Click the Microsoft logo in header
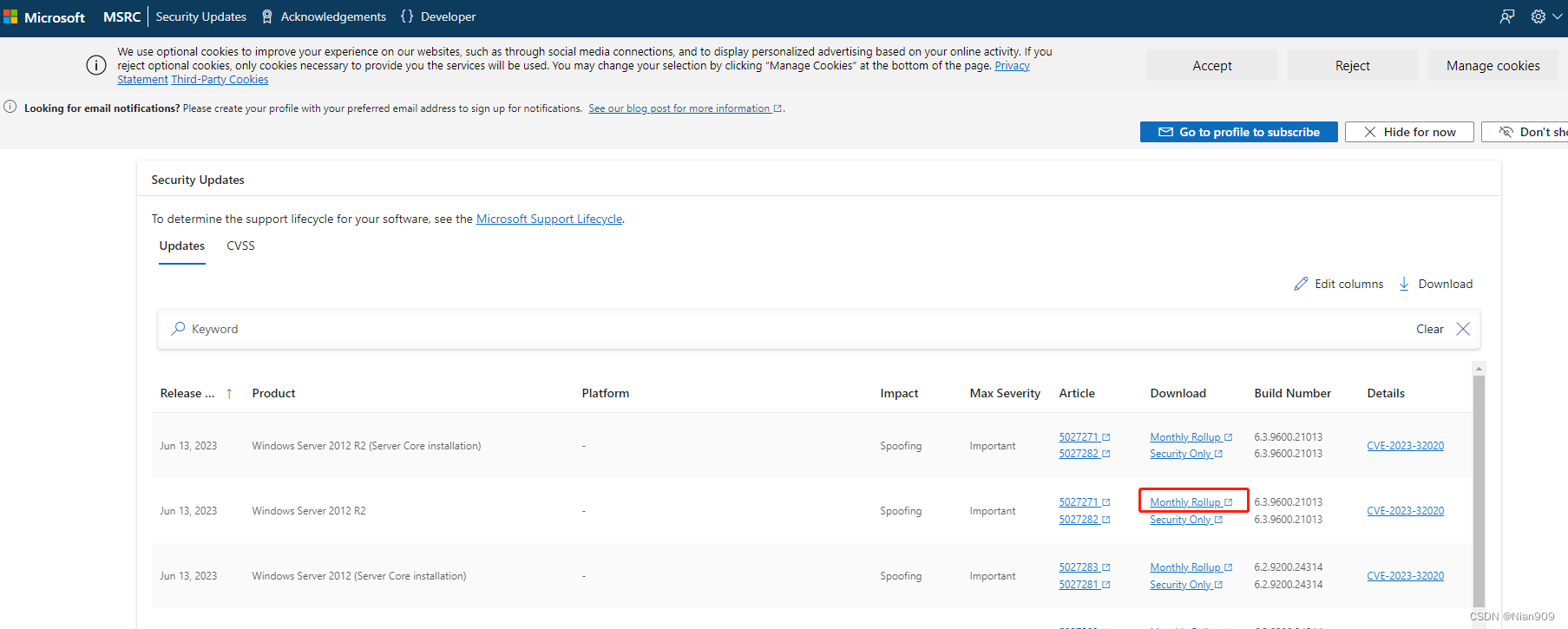 pyautogui.click(x=44, y=17)
